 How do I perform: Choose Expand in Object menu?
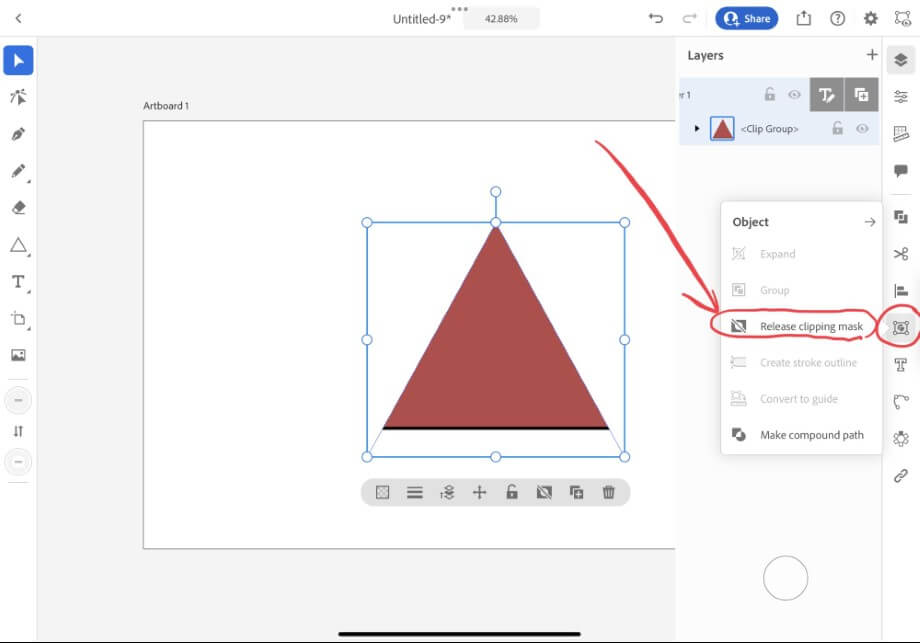[x=801, y=253]
